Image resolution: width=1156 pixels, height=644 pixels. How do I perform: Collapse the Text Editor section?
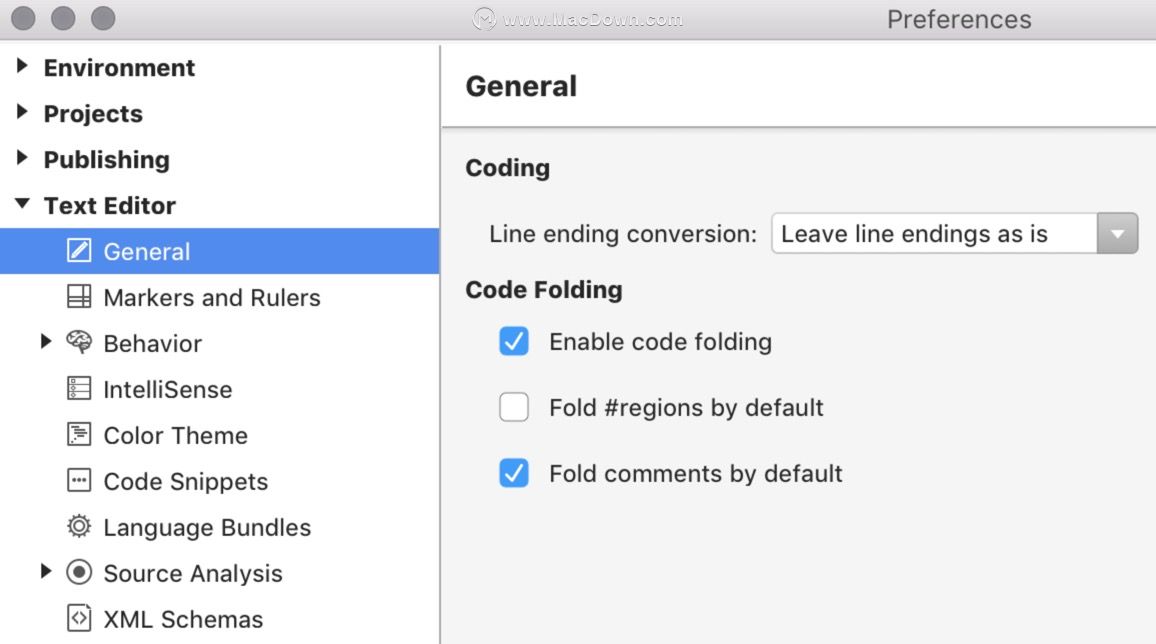pos(22,203)
